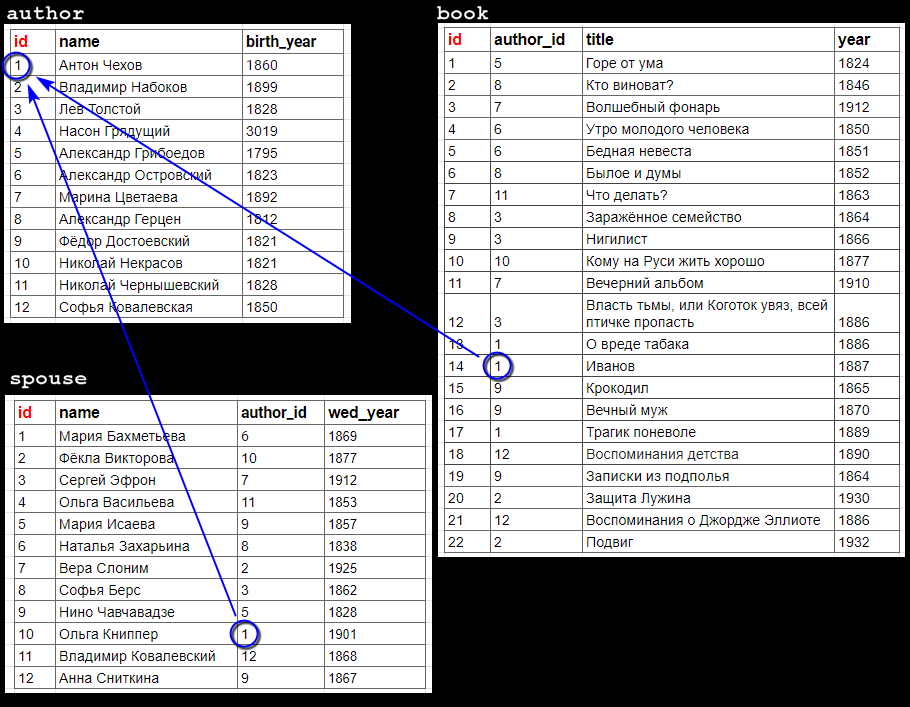This screenshot has height=707, width=910.
Task: Click circled author_id 1 in the Иванов row
Action: pos(497,366)
